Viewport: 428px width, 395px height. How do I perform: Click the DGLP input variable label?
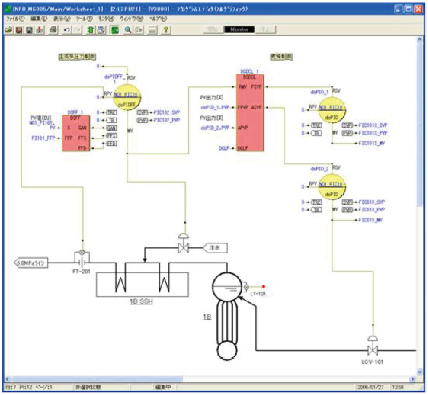click(x=224, y=148)
